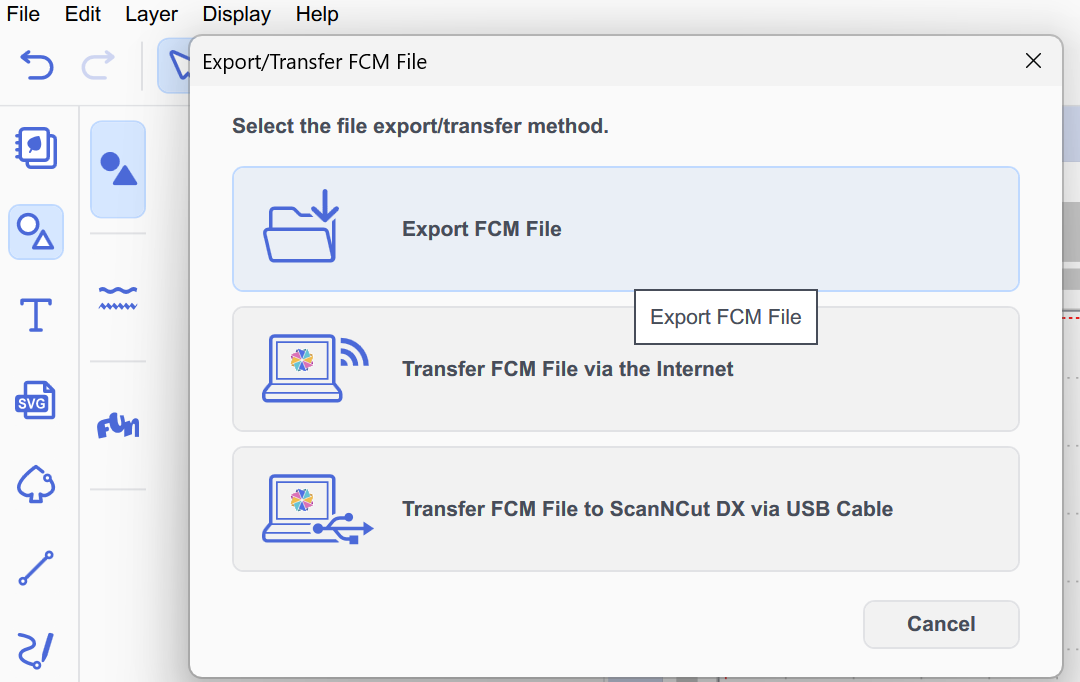The width and height of the screenshot is (1080, 682).
Task: Select the straight Line drawing tool
Action: pos(36,568)
